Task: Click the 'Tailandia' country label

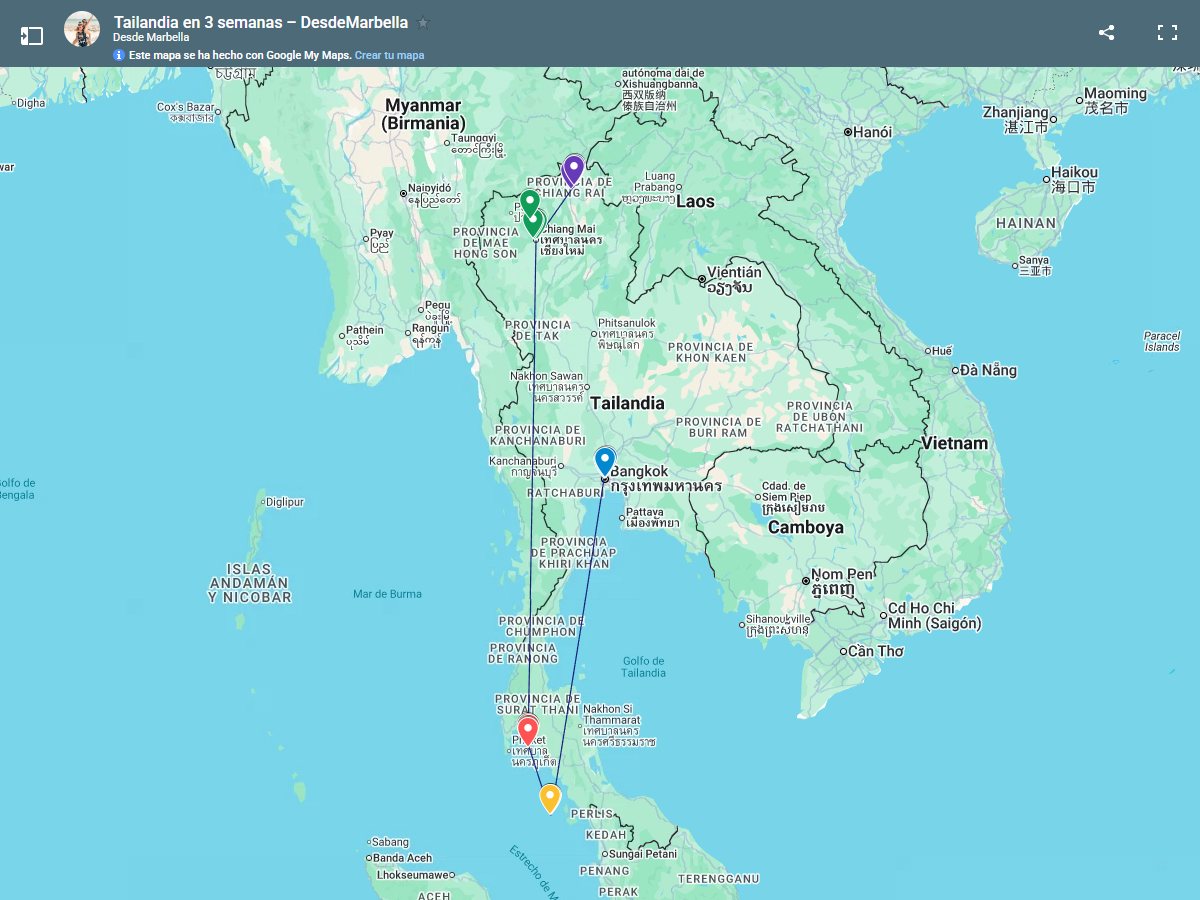Action: point(627,403)
